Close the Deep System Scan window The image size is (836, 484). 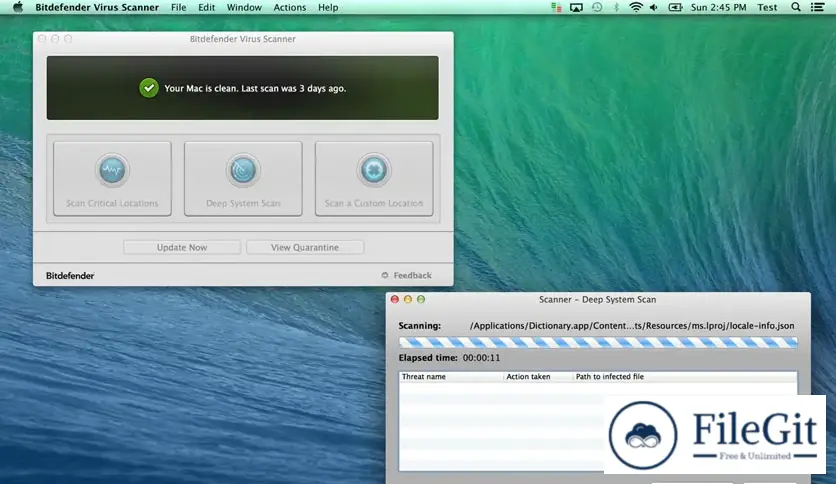coord(395,300)
